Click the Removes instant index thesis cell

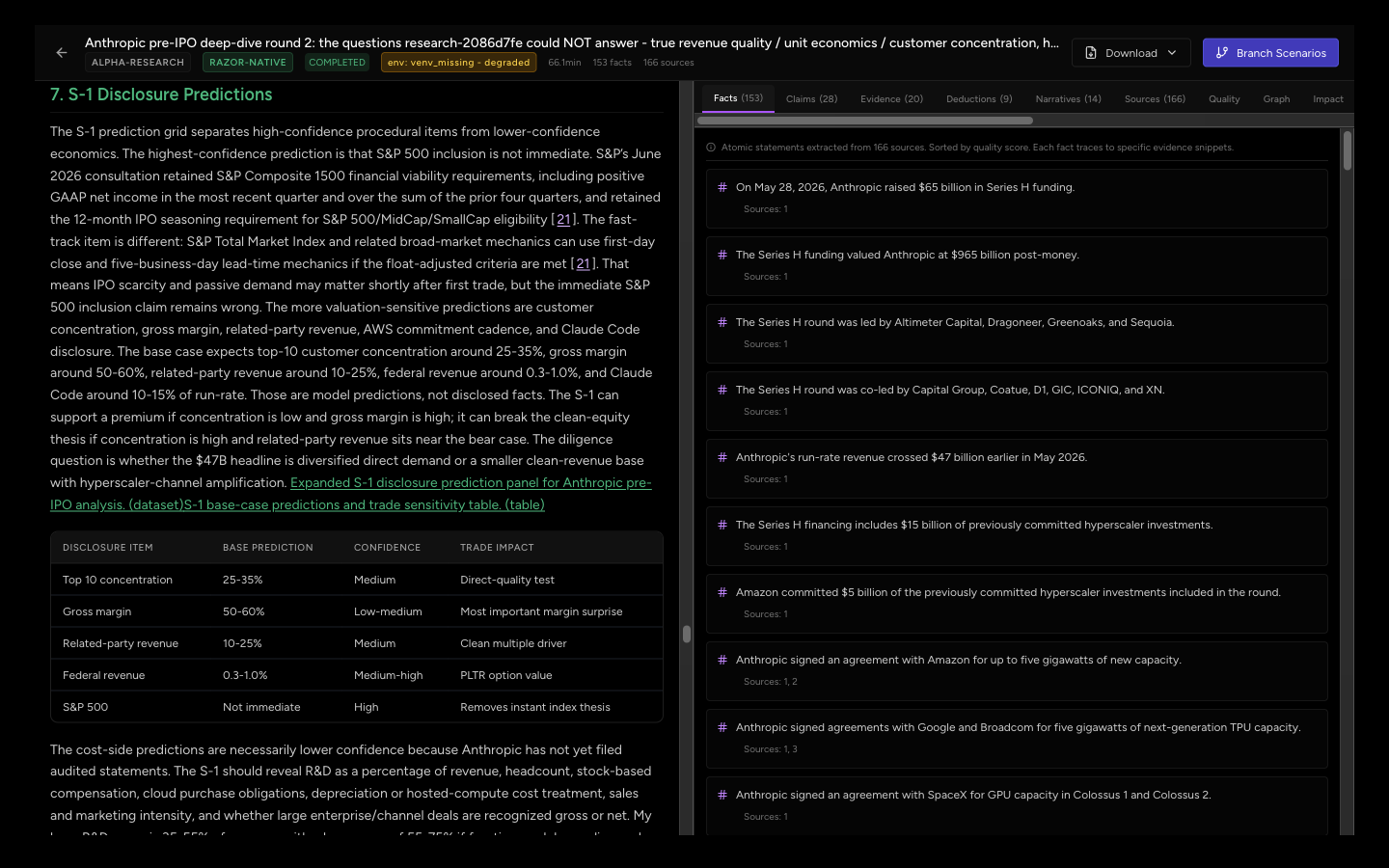coord(535,707)
